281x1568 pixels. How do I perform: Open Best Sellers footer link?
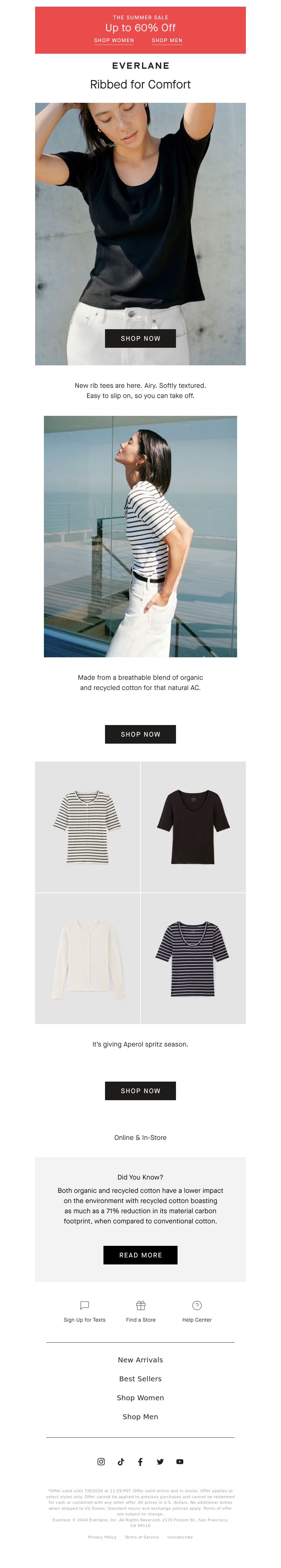pos(140,1378)
